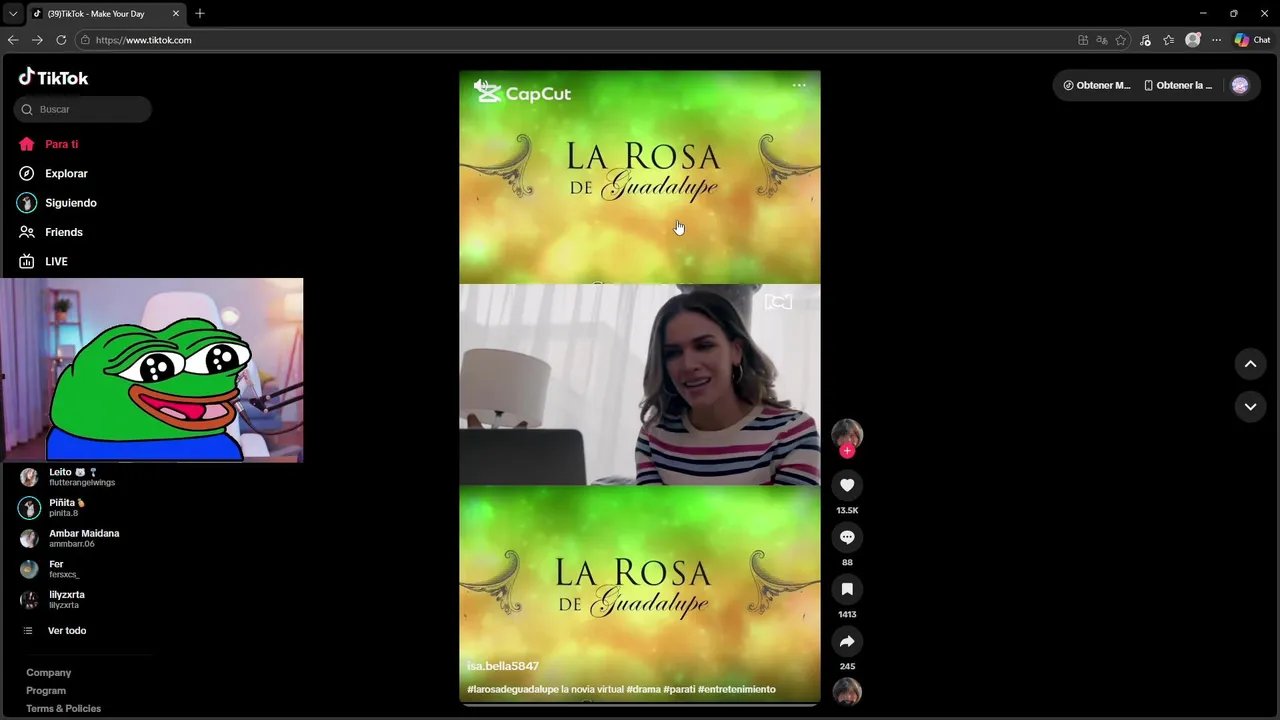Screen dimensions: 1280x720
Task: Add page to favorites star icon
Action: [1121, 40]
